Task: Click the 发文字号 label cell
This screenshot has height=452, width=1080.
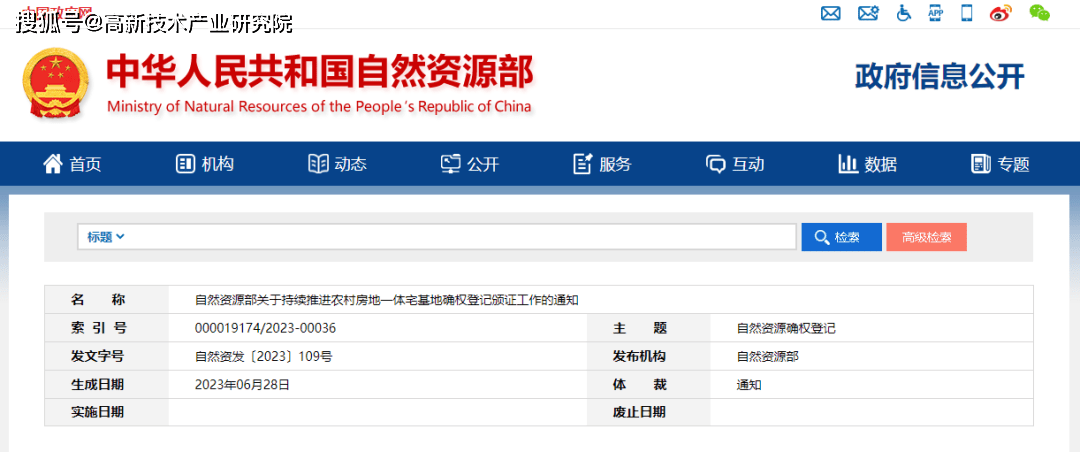Action: [x=107, y=356]
